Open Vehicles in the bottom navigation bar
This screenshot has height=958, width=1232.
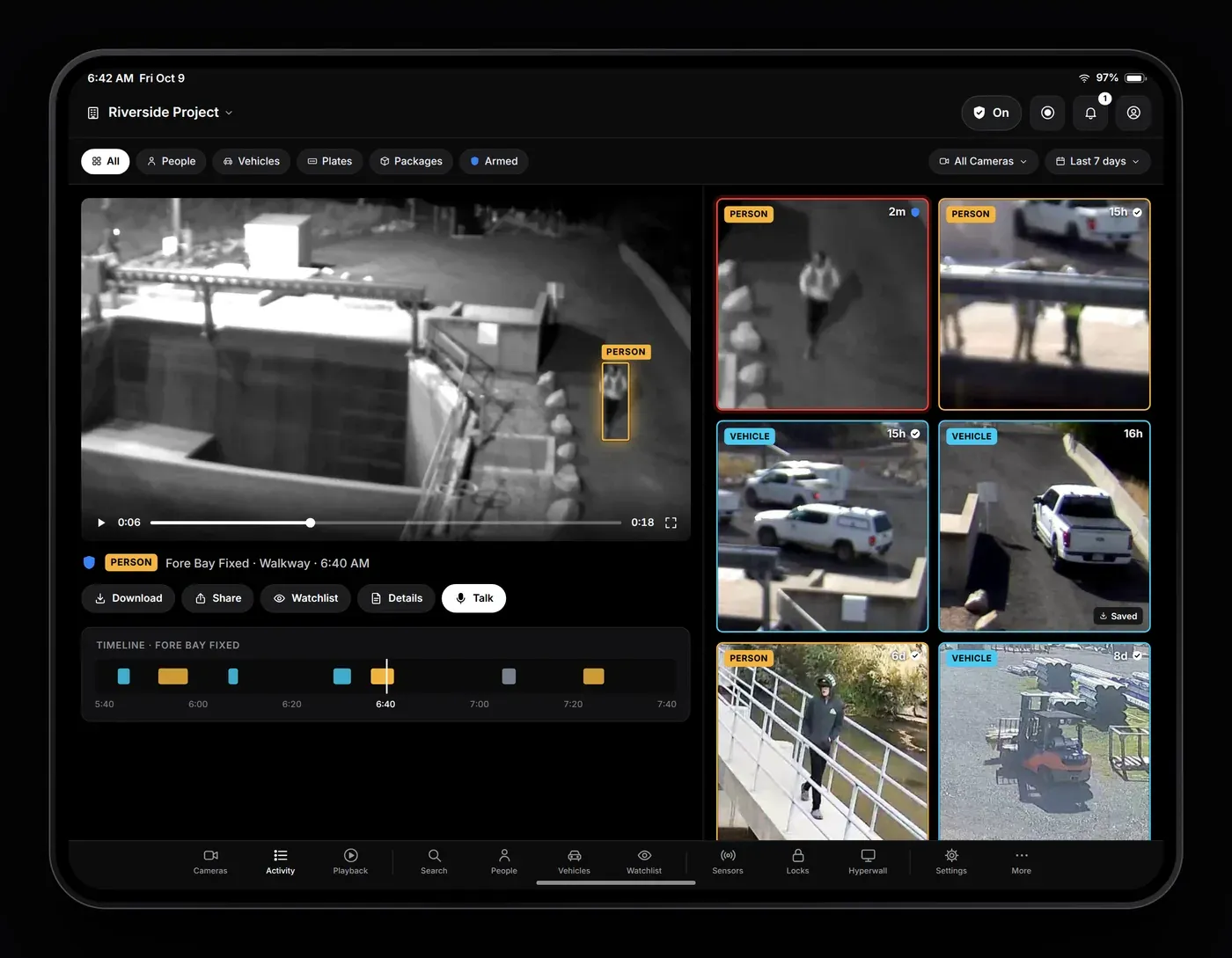pyautogui.click(x=574, y=861)
